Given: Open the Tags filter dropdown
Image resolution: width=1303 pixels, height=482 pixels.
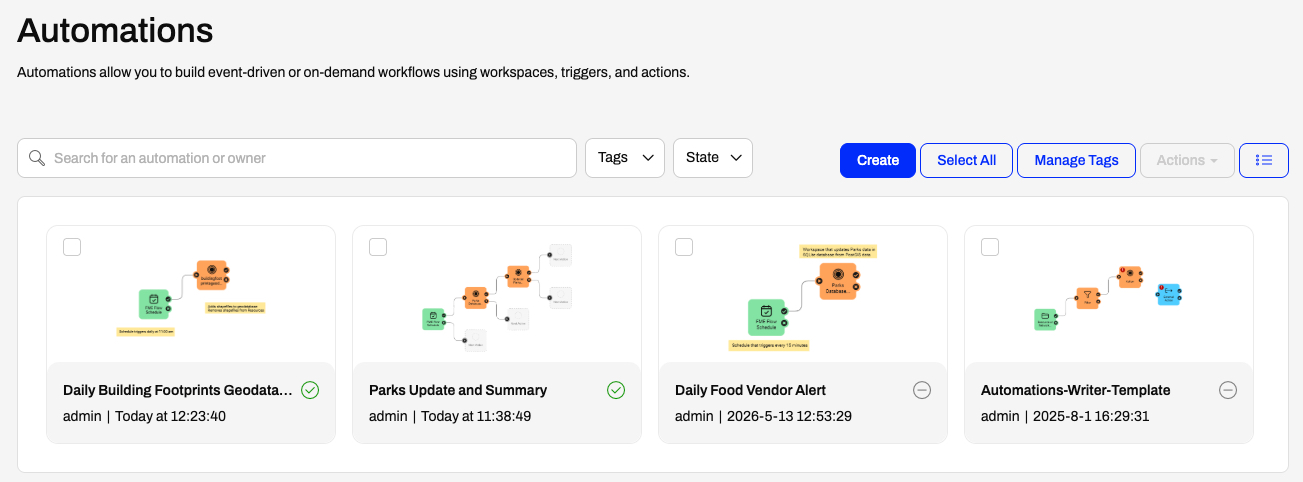Looking at the screenshot, I should pyautogui.click(x=625, y=158).
